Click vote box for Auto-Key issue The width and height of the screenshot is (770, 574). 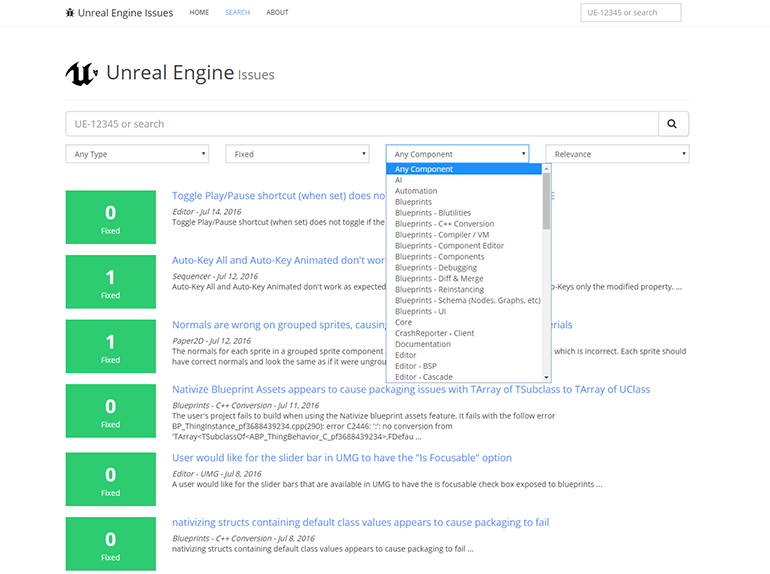110,281
